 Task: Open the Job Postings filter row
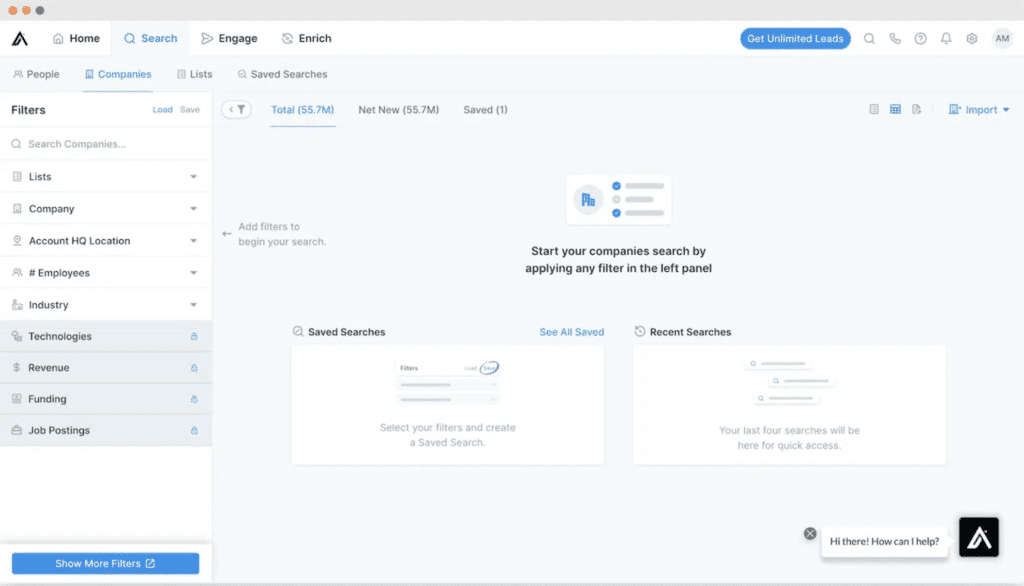106,431
